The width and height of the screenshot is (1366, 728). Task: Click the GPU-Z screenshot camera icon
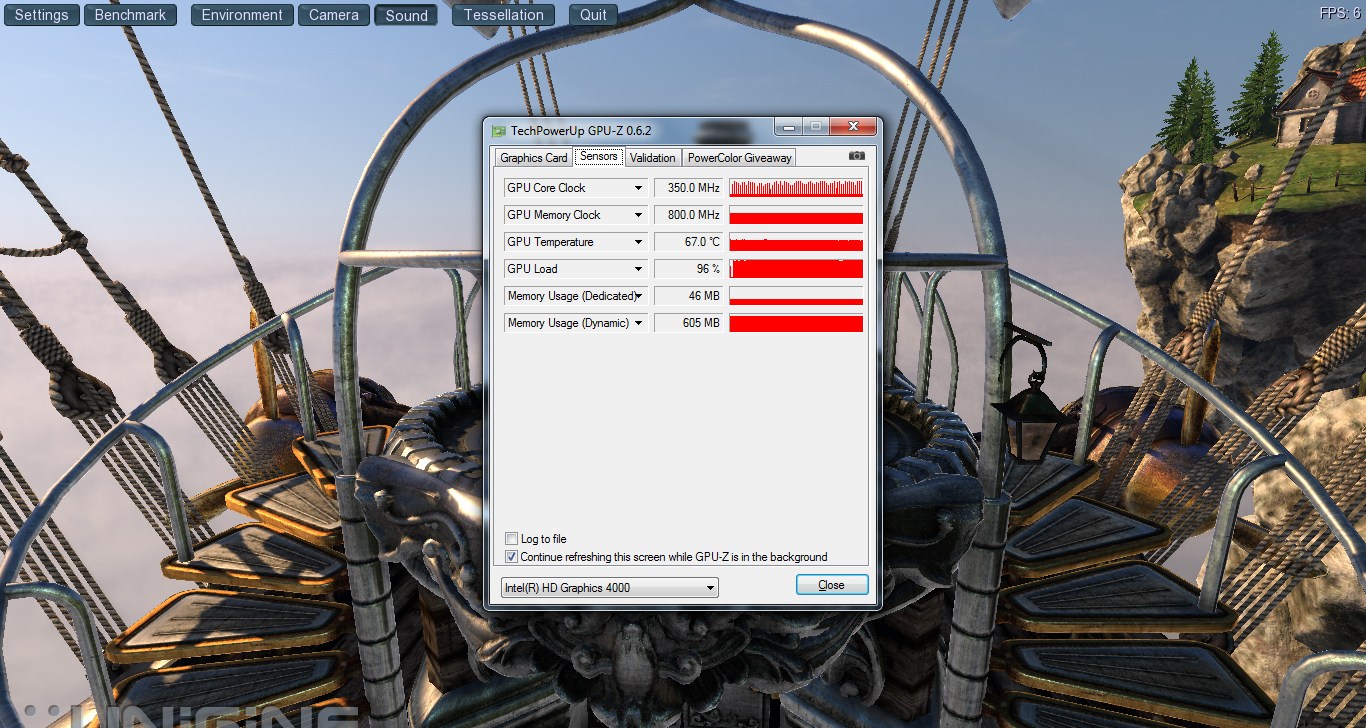pyautogui.click(x=856, y=156)
